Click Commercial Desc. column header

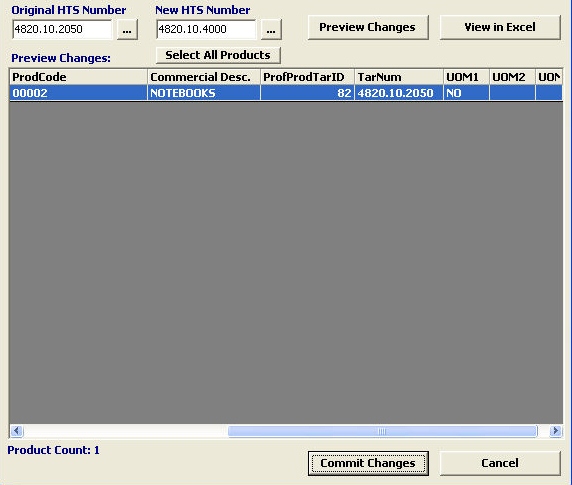204,77
